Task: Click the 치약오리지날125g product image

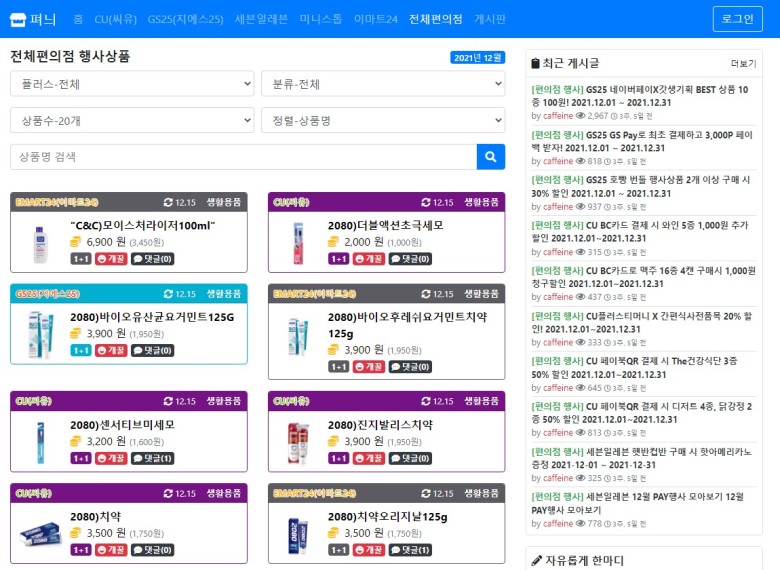Action: 298,535
